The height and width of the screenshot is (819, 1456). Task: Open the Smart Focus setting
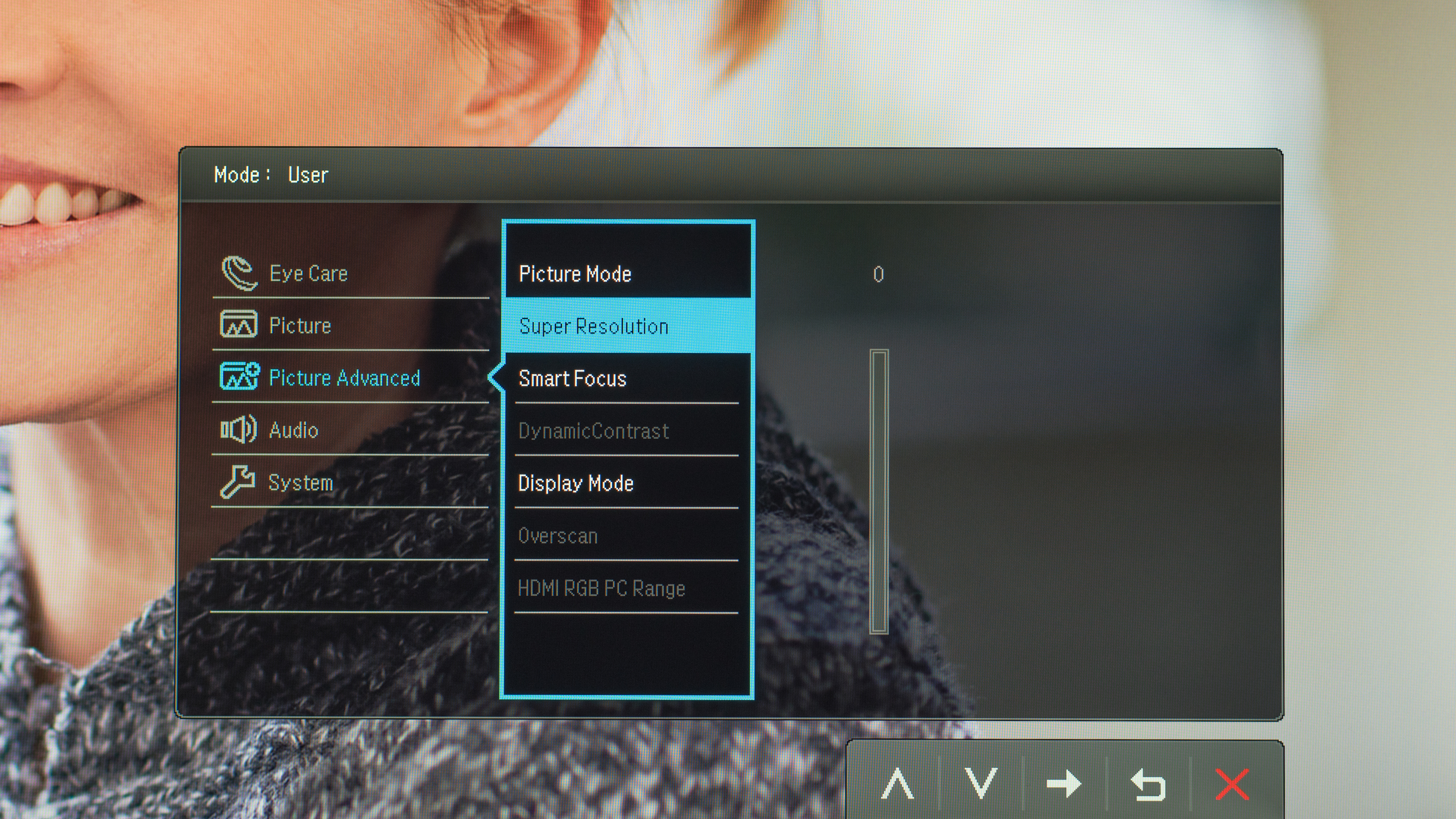point(627,379)
